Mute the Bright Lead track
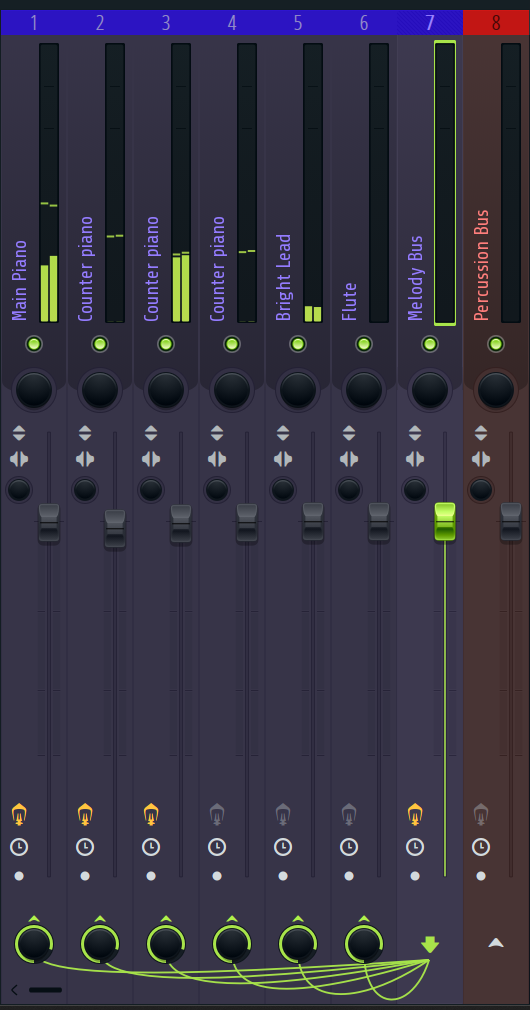530x1010 pixels. (298, 344)
